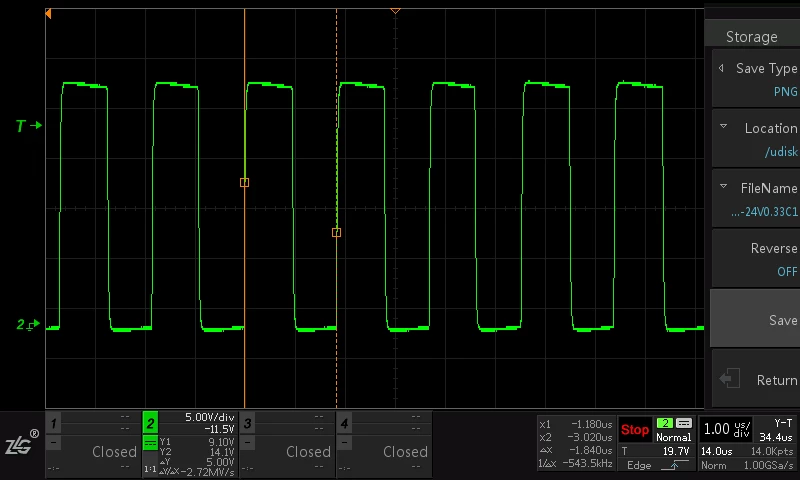Click the Norm acquisition mode label
Screen dimensions: 800x480
pyautogui.click(x=713, y=465)
